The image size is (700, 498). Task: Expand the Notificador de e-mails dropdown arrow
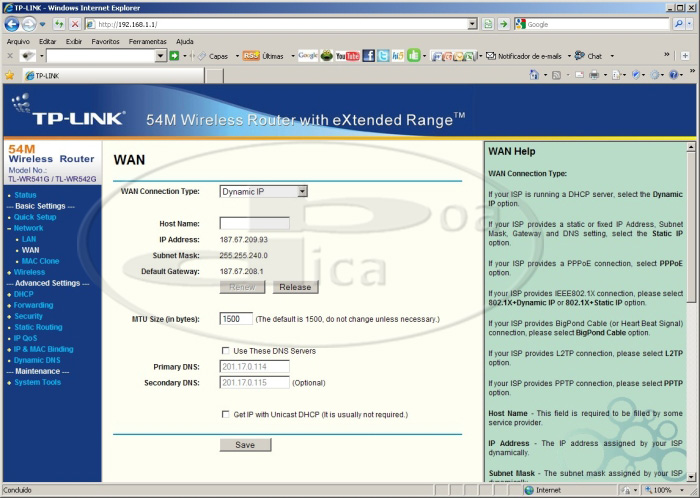coord(569,56)
